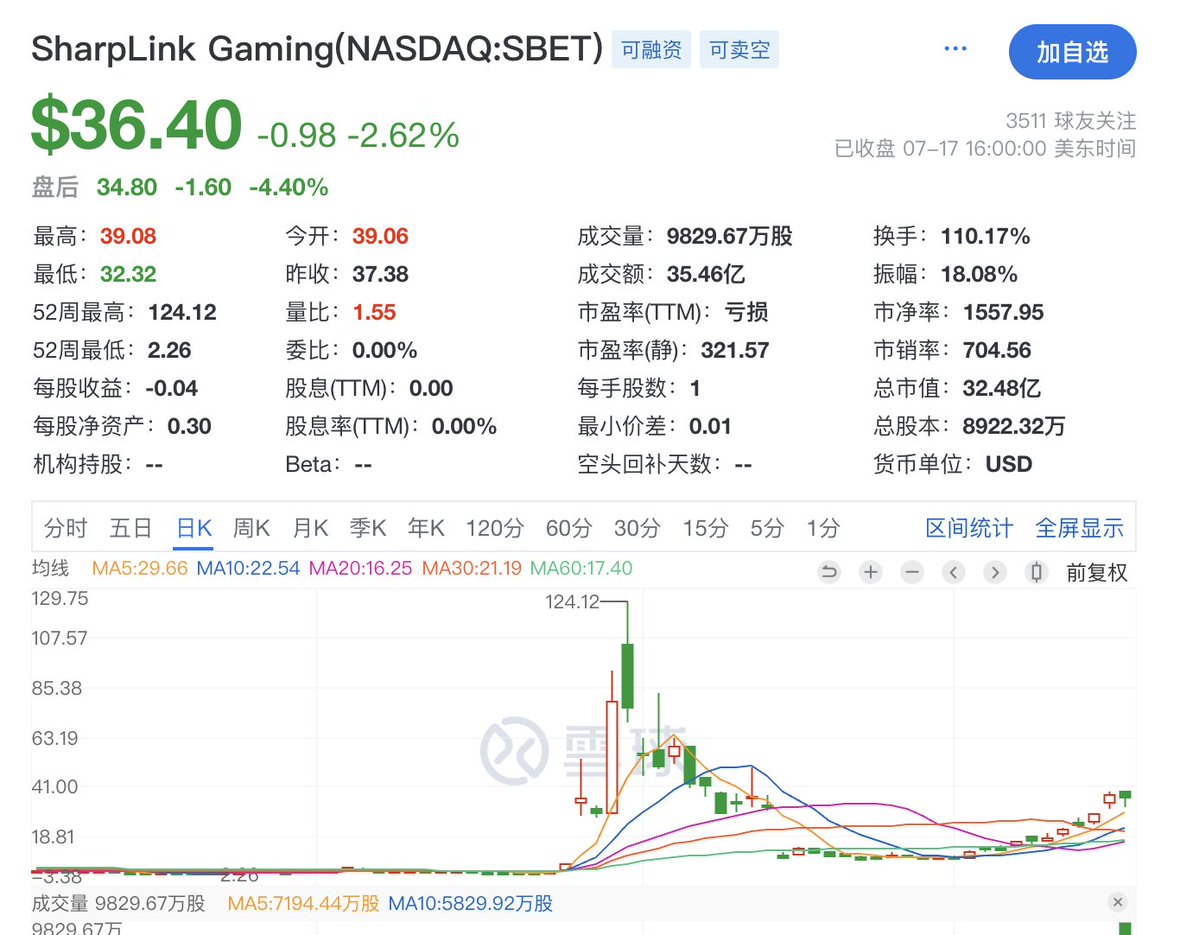Image resolution: width=1199 pixels, height=935 pixels.
Task: Open 全屏显示 fullscreen chart view
Action: [1079, 528]
